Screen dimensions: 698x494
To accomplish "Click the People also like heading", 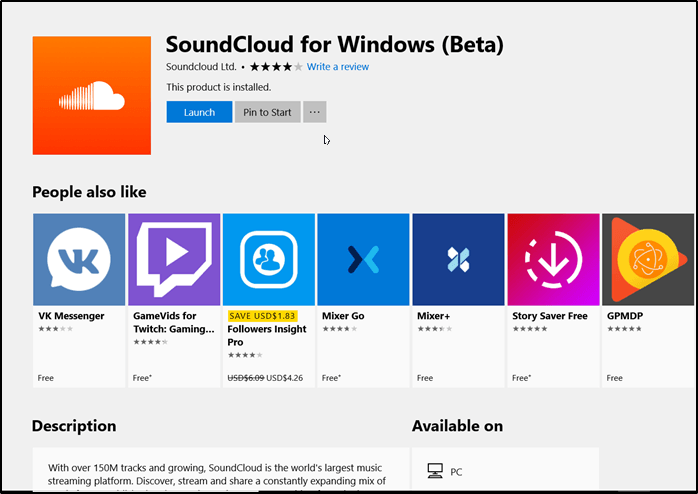I will [89, 192].
